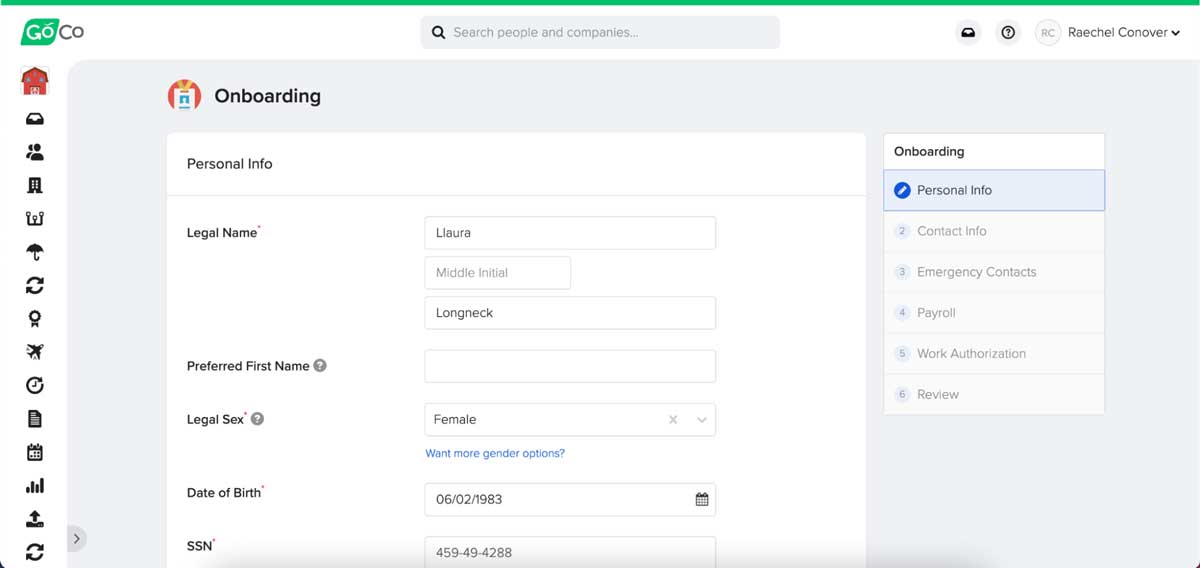Click the bottom sync arrows icon in sidebar
Screen dimensions: 1200x568
pos(35,552)
